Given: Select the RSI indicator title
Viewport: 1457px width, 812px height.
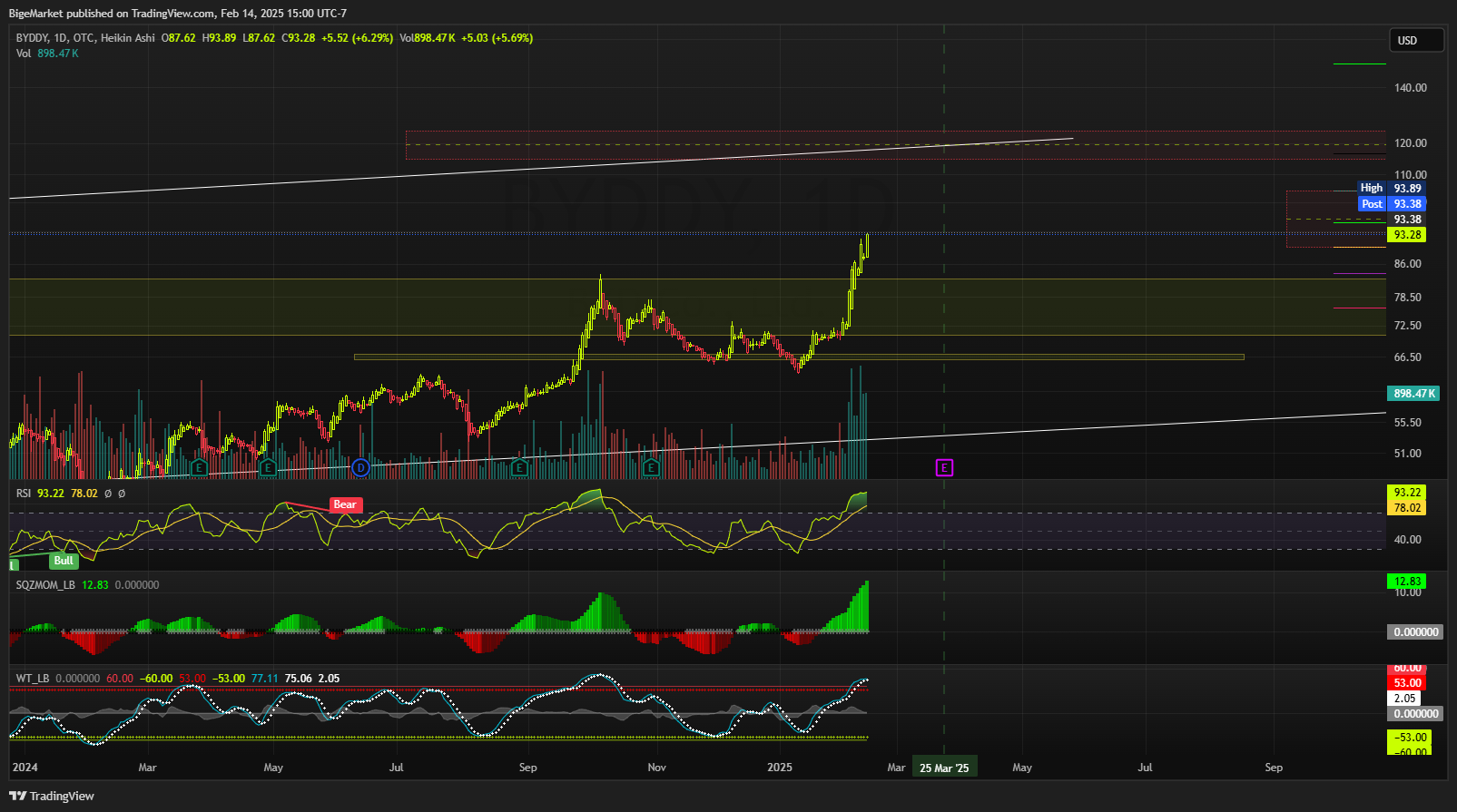Looking at the screenshot, I should (x=24, y=494).
